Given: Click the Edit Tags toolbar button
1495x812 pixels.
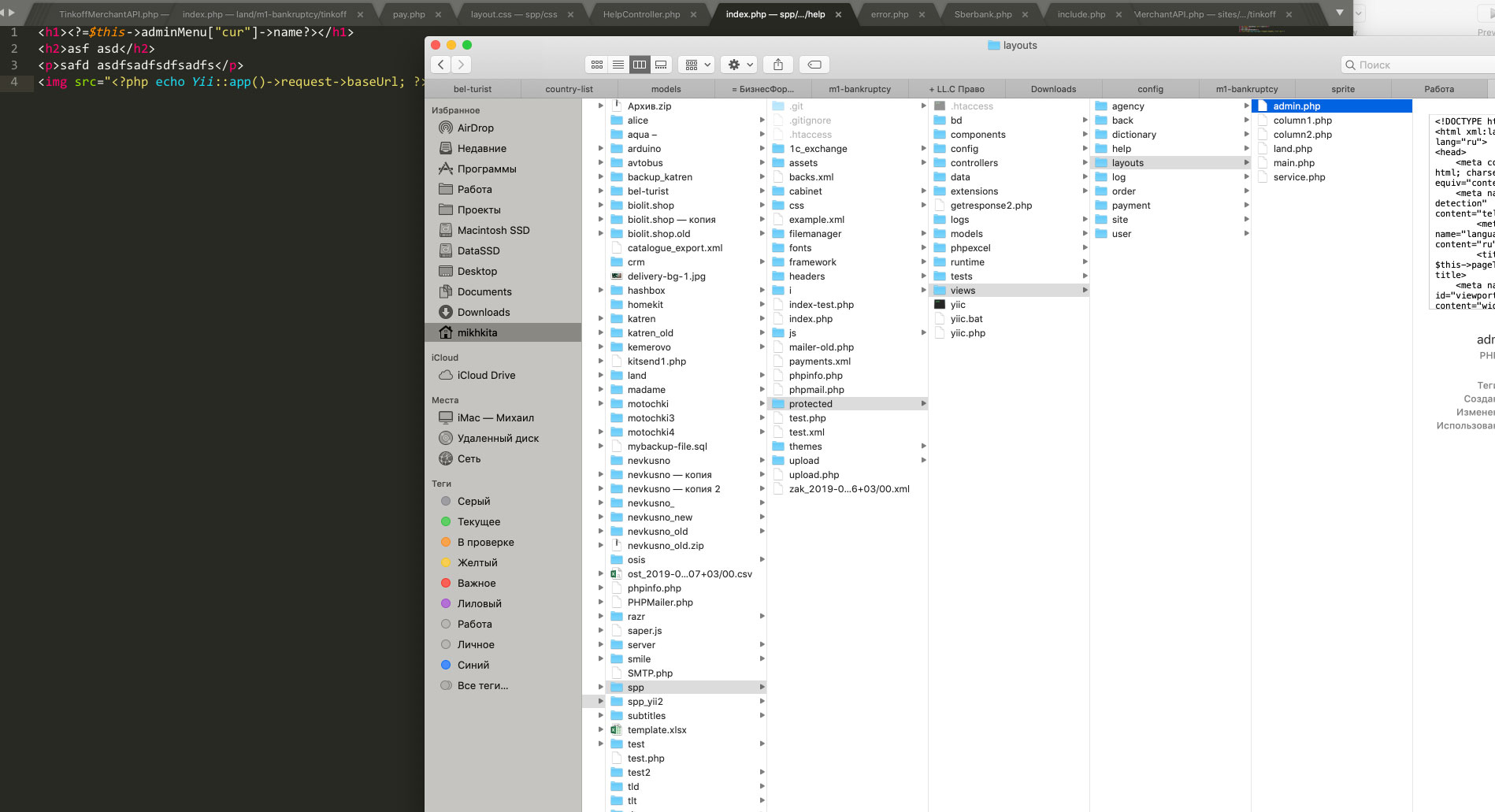Looking at the screenshot, I should click(x=815, y=65).
